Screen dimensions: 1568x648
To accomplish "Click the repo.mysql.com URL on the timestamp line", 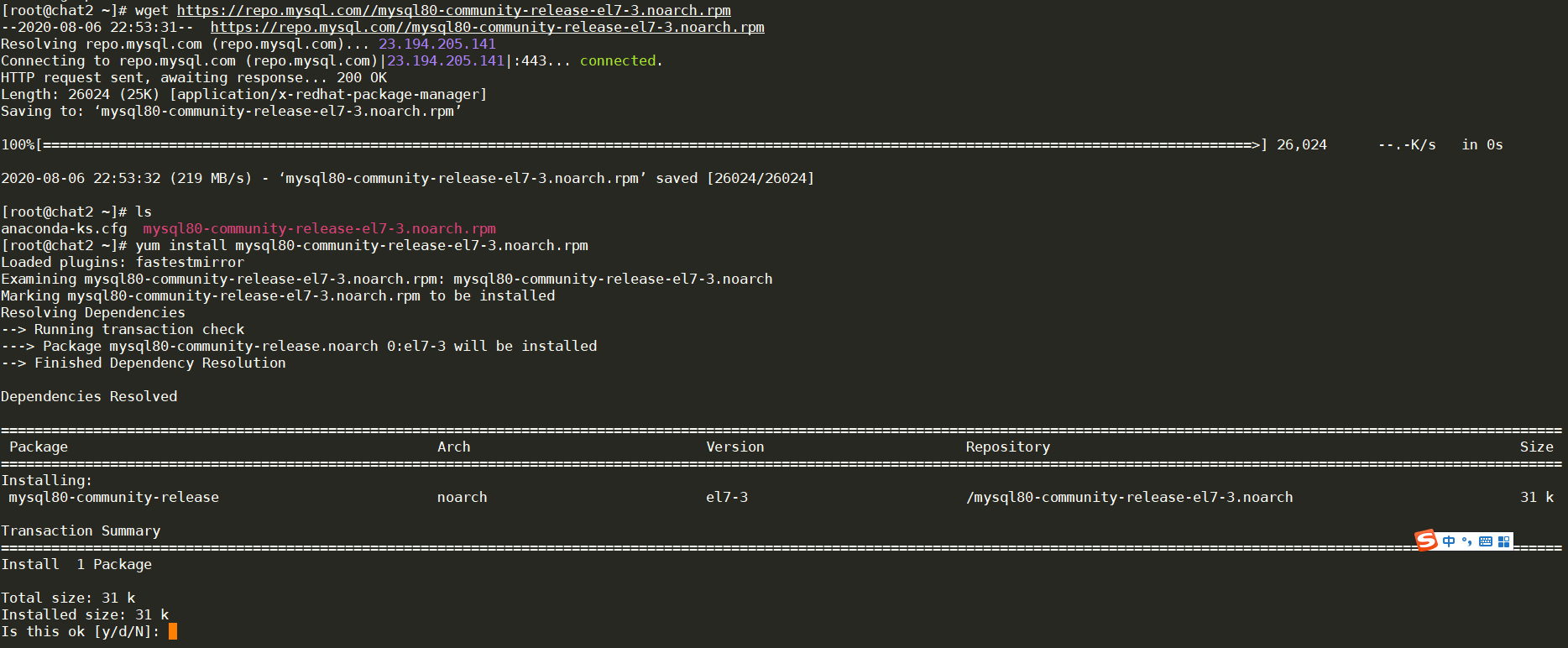I will pyautogui.click(x=488, y=27).
